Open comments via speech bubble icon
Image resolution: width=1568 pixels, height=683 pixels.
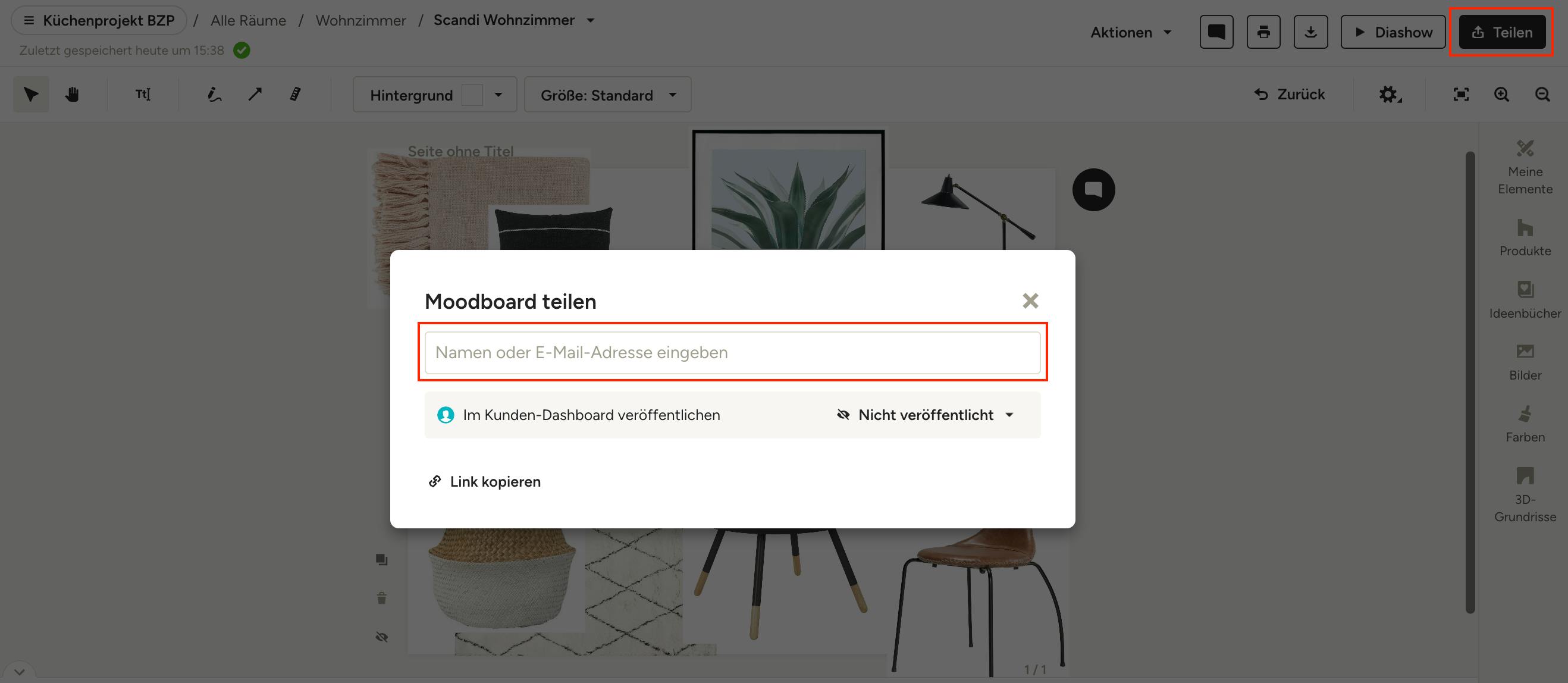pos(1216,32)
